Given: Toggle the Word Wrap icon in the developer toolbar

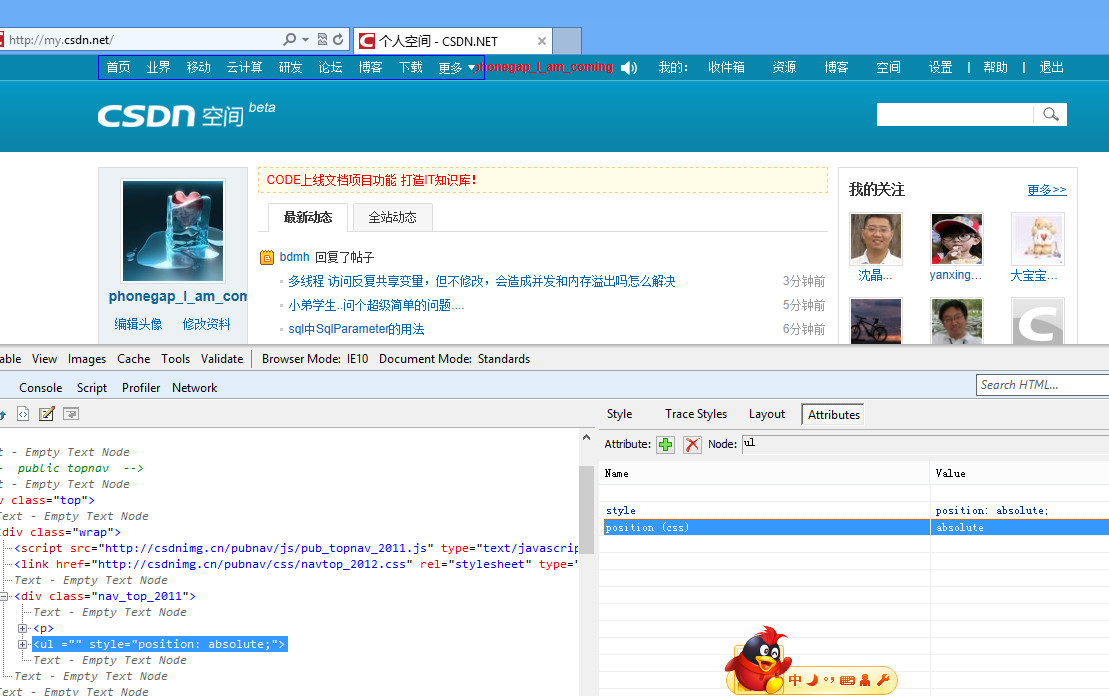Looking at the screenshot, I should (x=71, y=414).
